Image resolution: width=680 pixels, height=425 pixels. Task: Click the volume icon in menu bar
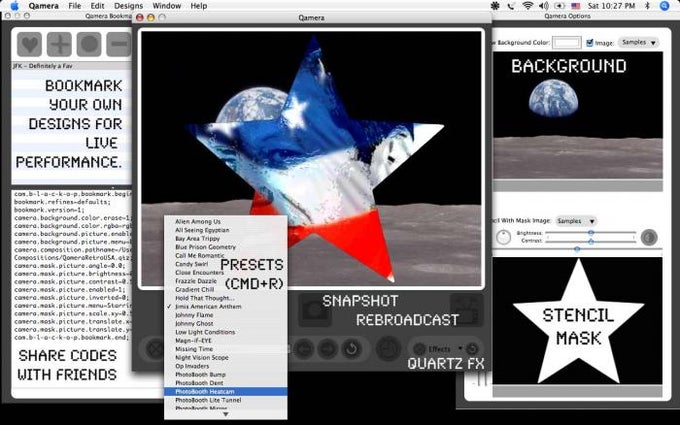pyautogui.click(x=543, y=6)
